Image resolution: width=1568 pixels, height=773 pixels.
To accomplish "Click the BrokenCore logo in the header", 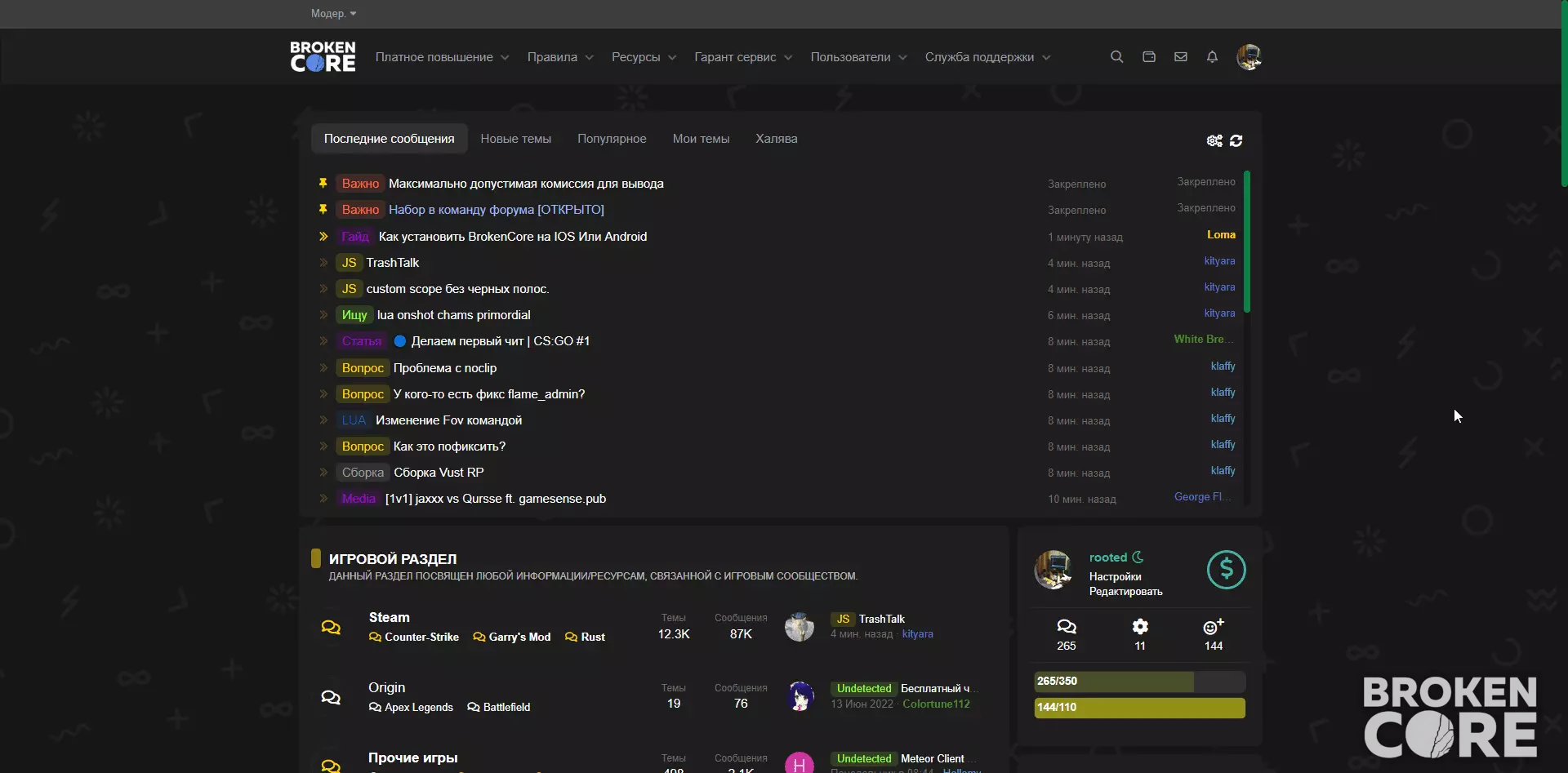I will pyautogui.click(x=323, y=57).
